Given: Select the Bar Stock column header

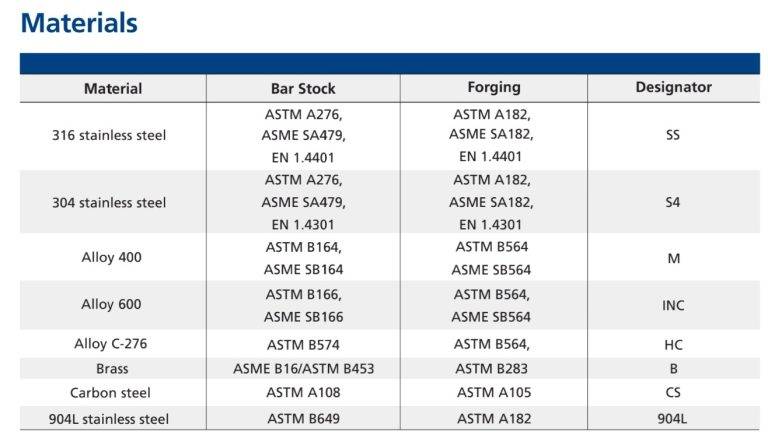Looking at the screenshot, I should point(303,88).
